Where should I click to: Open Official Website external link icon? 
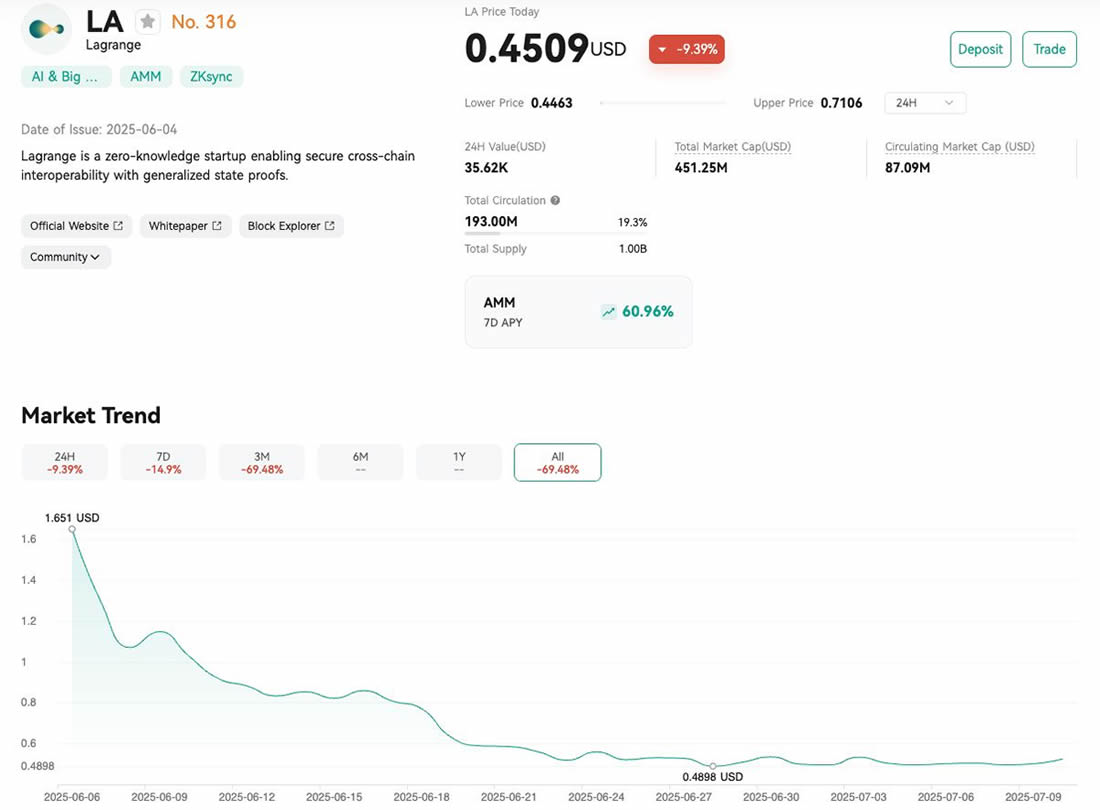click(x=118, y=226)
